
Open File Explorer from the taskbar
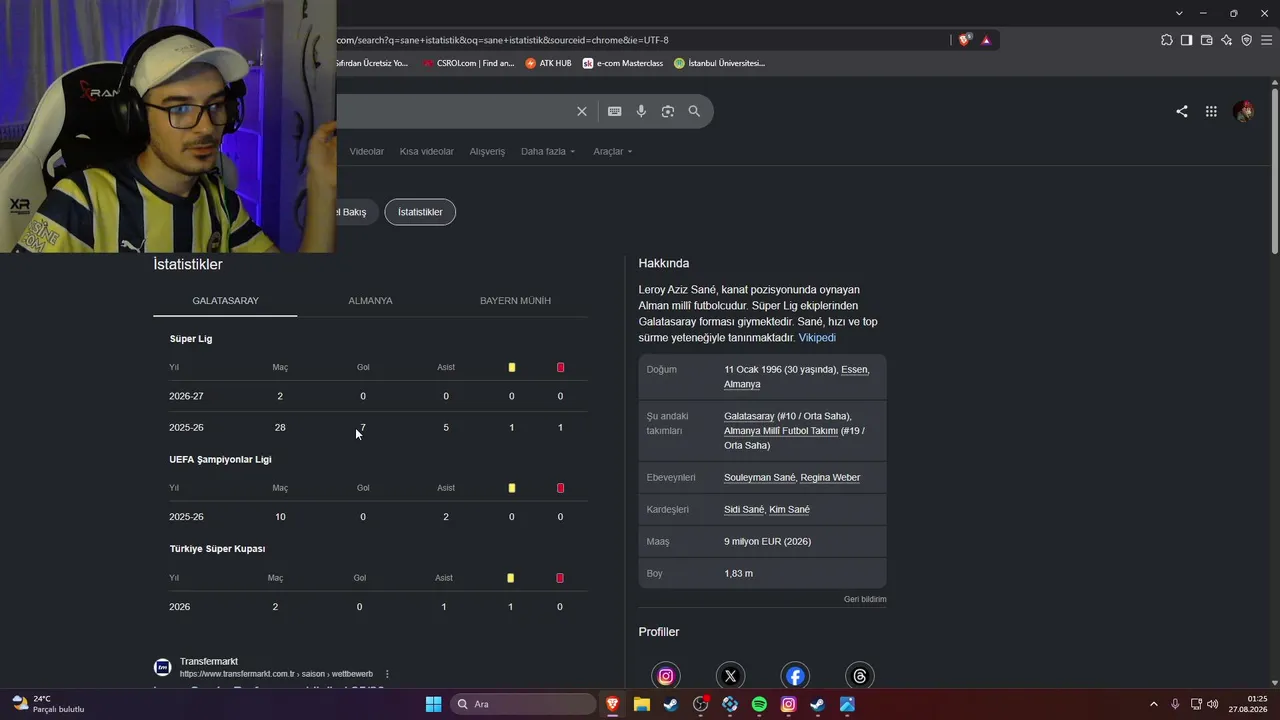(x=642, y=704)
